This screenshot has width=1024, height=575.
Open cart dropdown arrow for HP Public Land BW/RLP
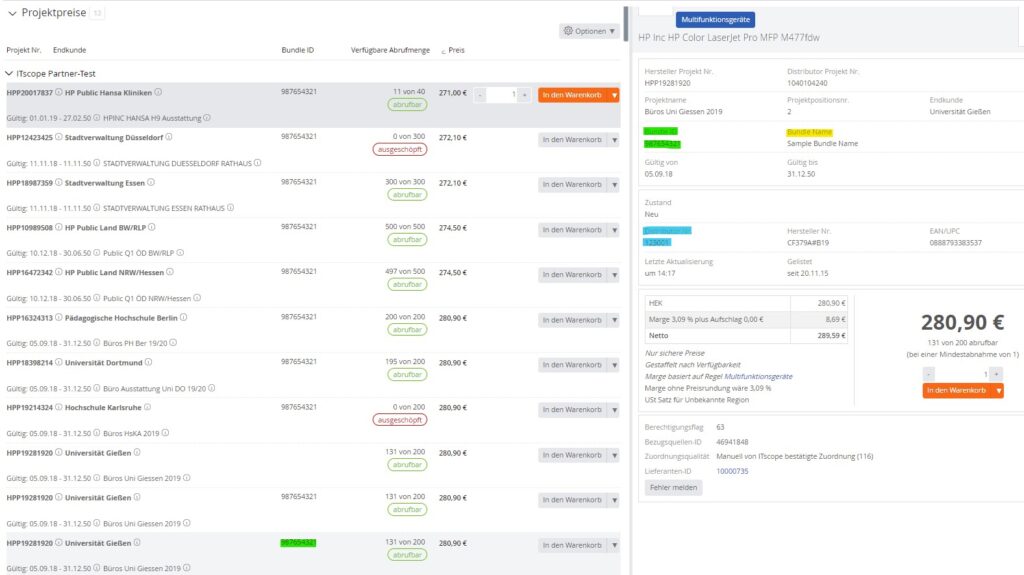coord(615,230)
